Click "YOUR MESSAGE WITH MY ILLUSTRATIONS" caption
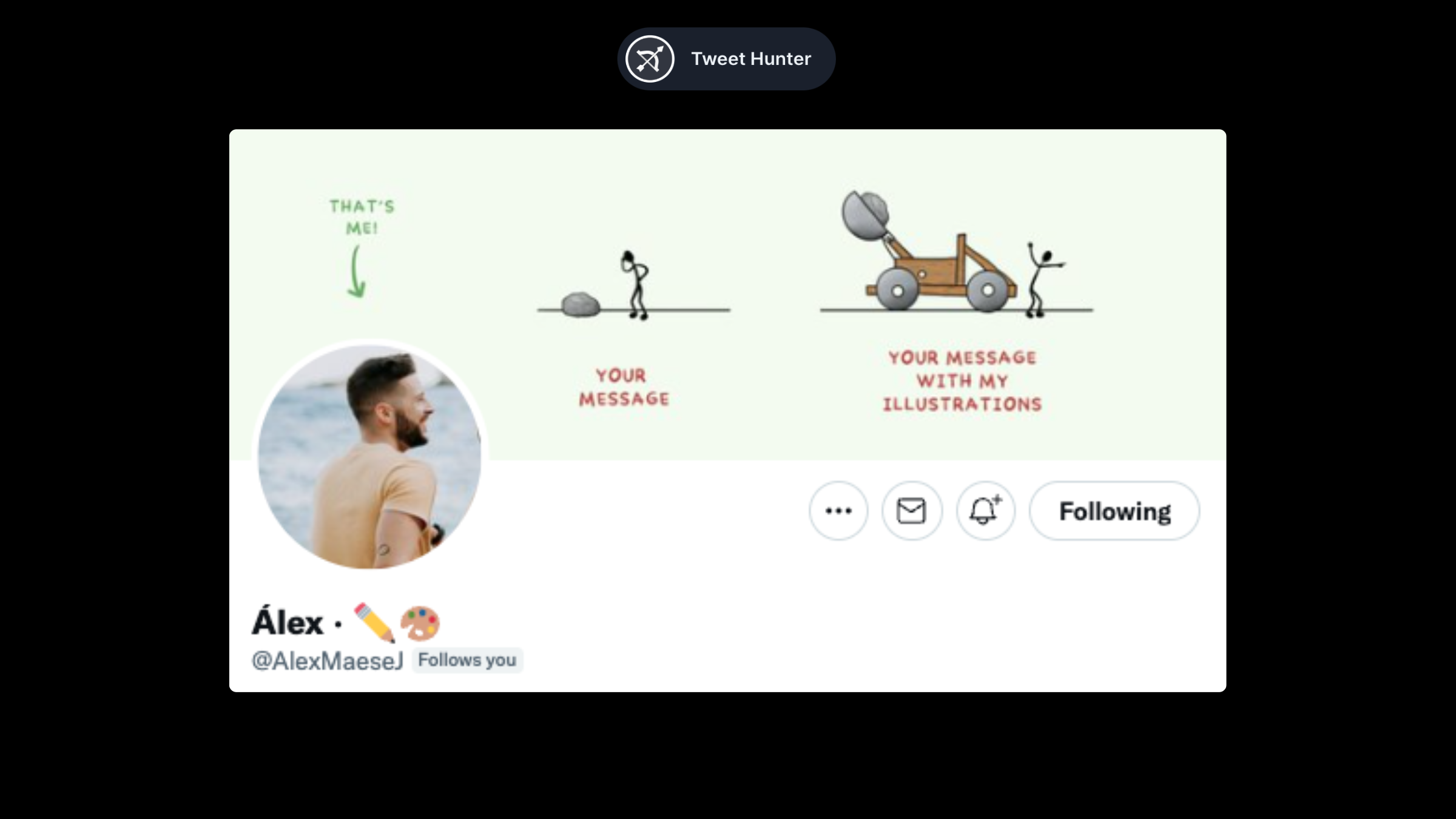The width and height of the screenshot is (1456, 819). (x=962, y=381)
